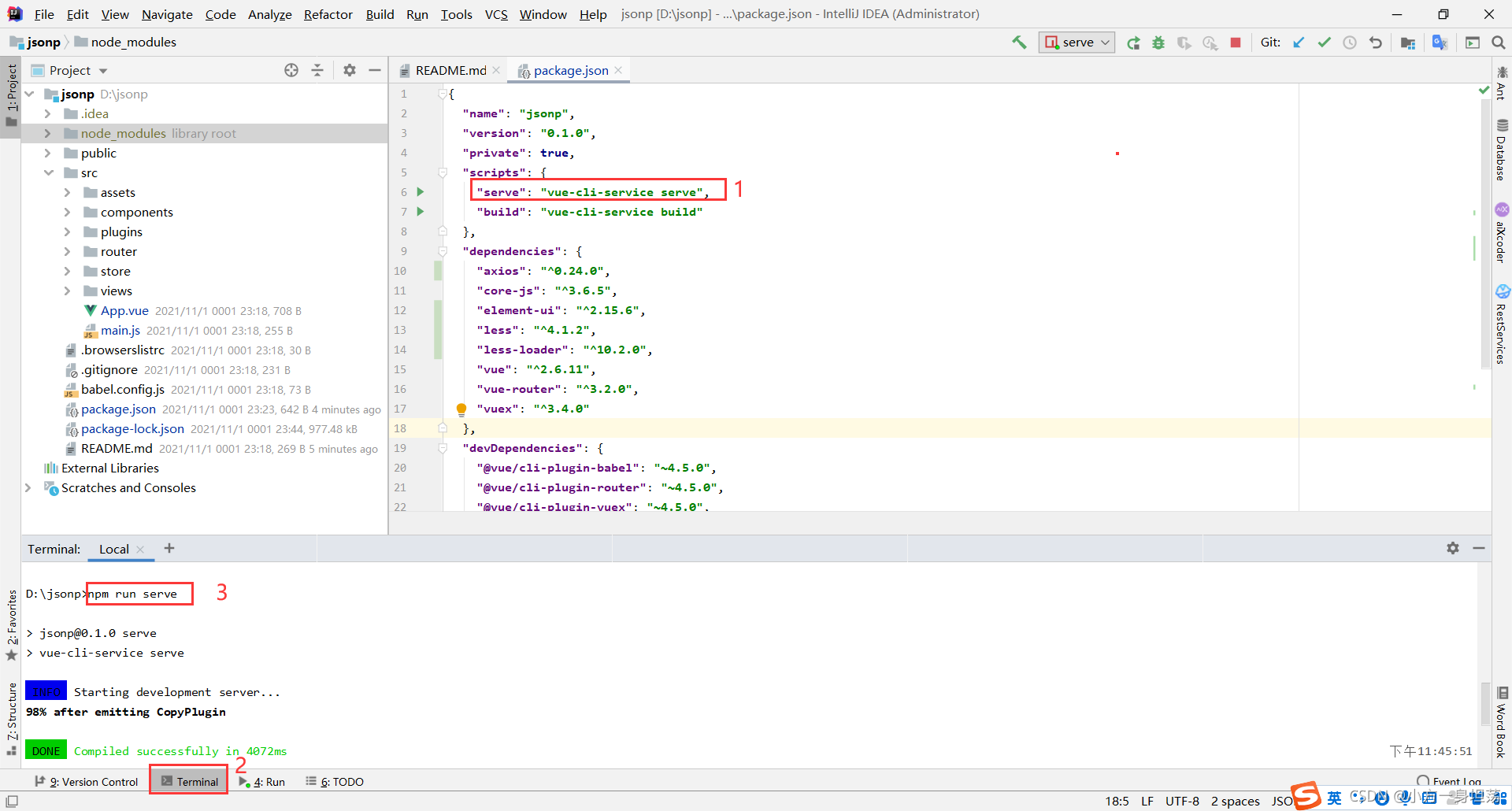Viewport: 1512px width, 811px height.
Task: Collapse the jsonp root folder
Action: tap(30, 94)
